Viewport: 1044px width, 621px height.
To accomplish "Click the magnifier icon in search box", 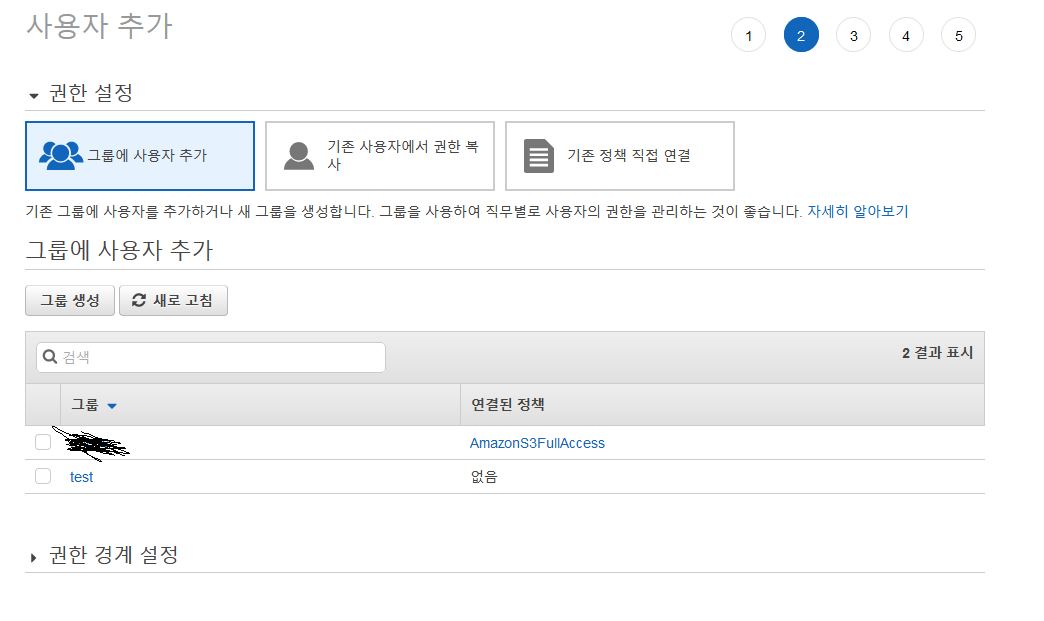I will coord(50,357).
